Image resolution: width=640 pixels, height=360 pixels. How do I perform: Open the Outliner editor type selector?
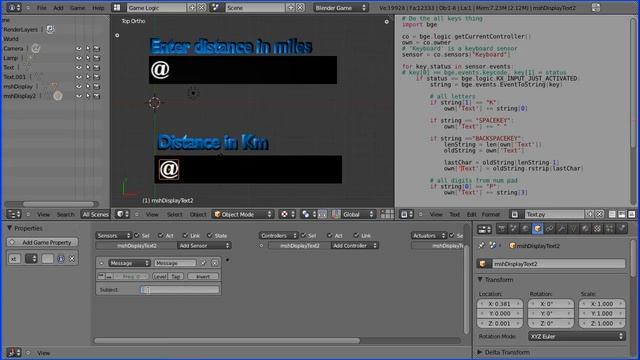coord(14,214)
